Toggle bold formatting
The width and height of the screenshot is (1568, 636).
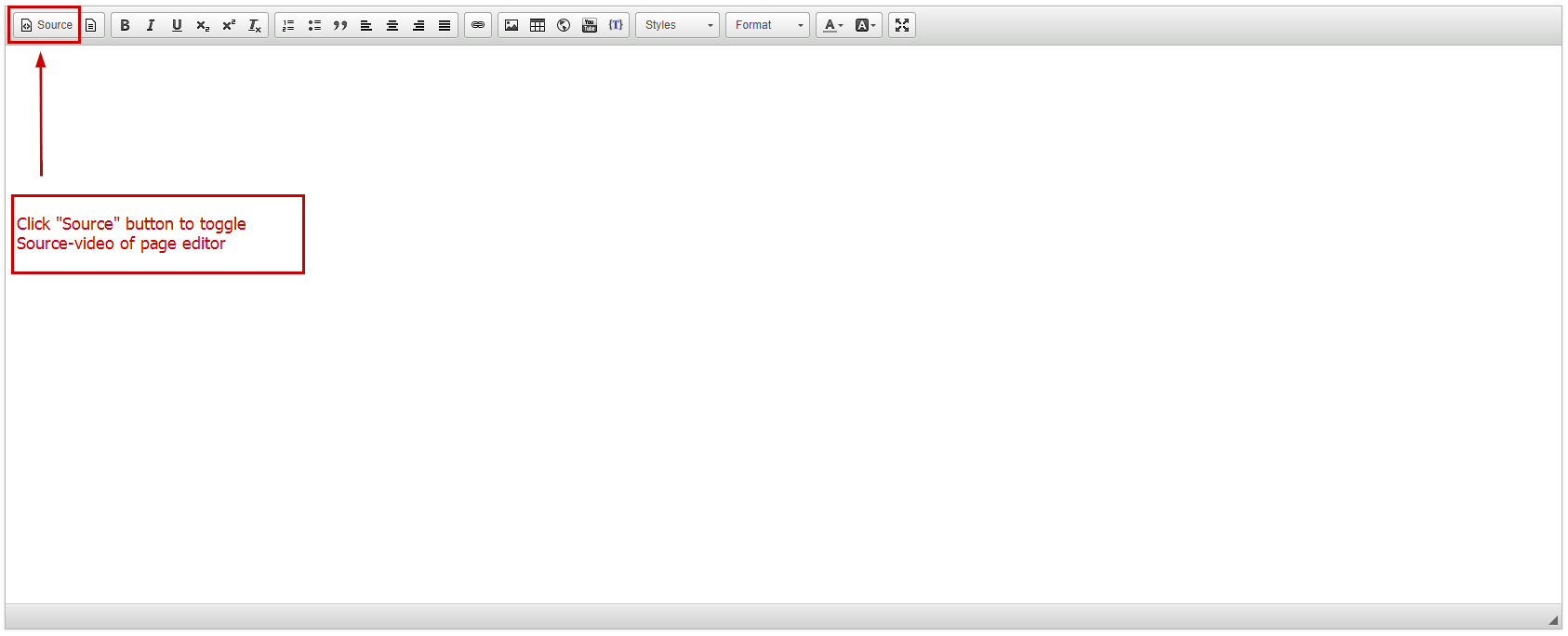click(125, 25)
